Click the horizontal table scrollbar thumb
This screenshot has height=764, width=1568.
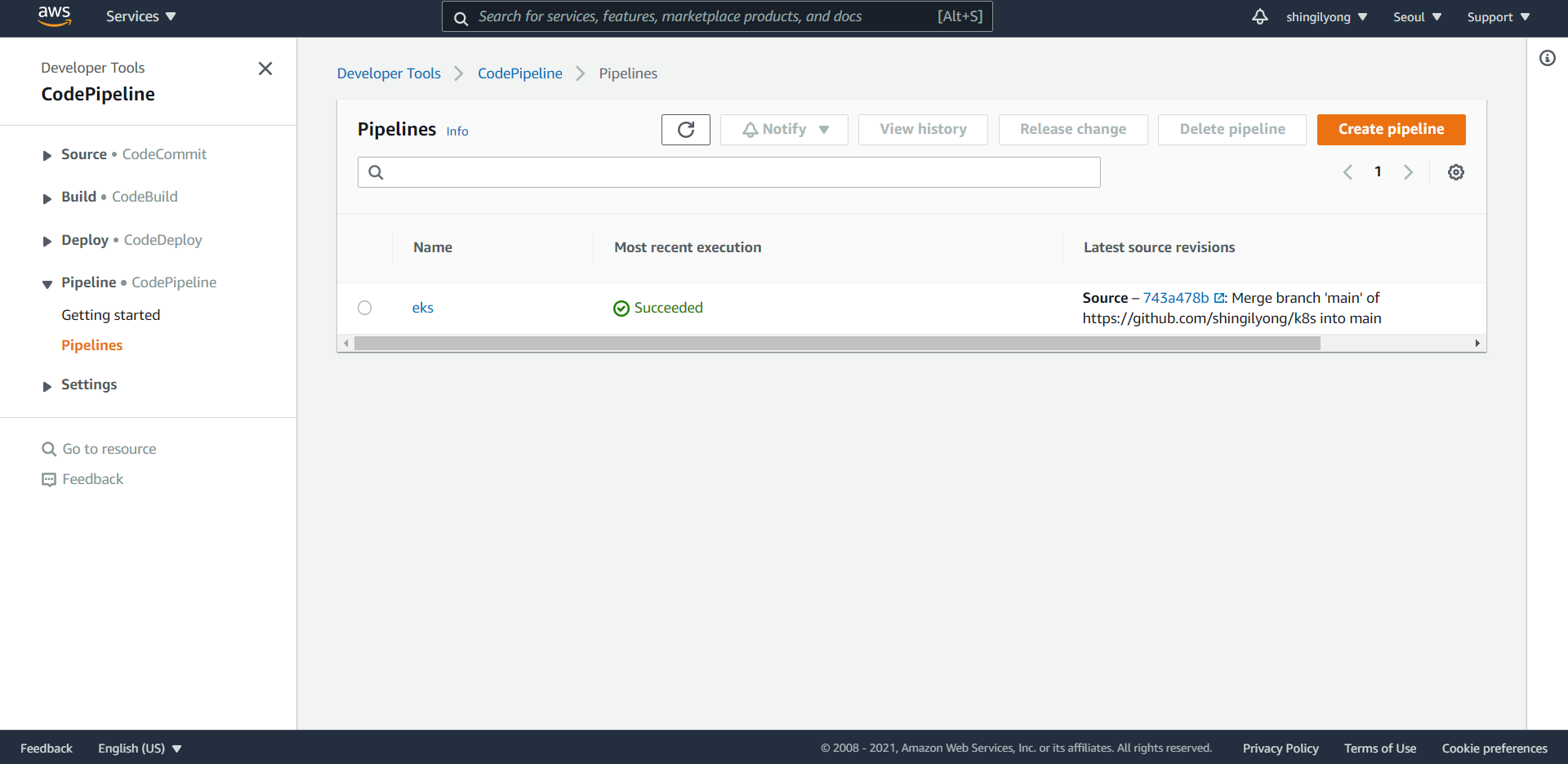point(837,344)
